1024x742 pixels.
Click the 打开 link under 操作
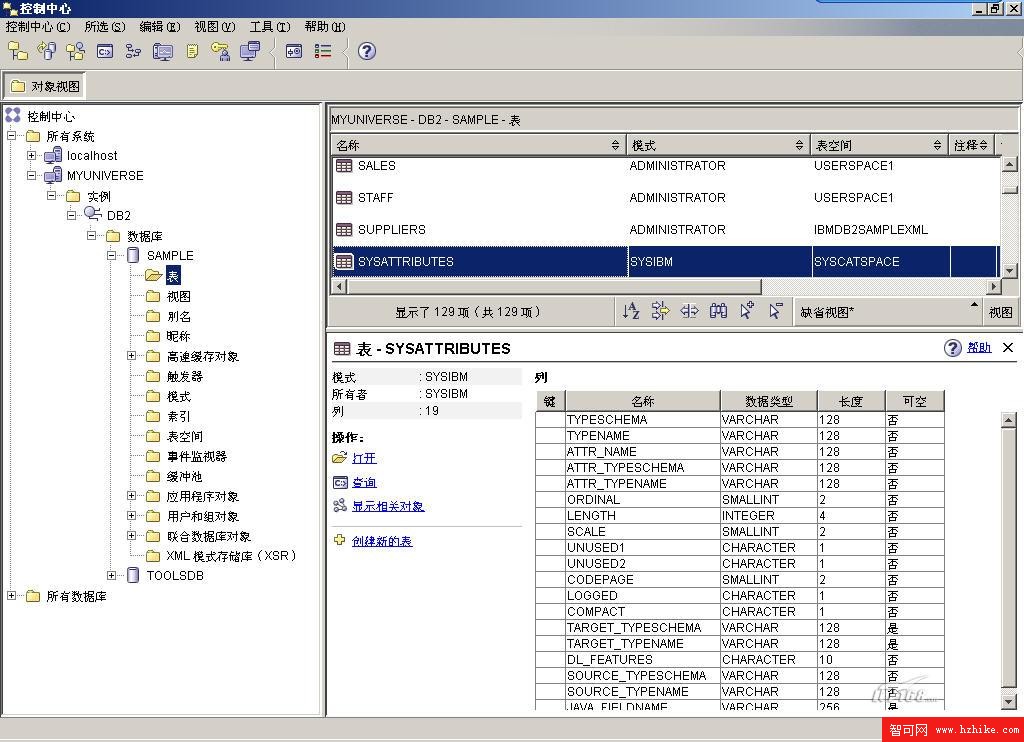pos(364,459)
